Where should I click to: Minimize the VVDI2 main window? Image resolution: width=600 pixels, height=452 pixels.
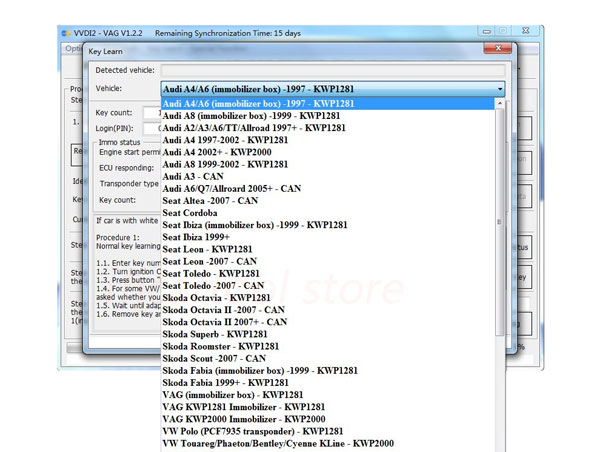[486, 31]
